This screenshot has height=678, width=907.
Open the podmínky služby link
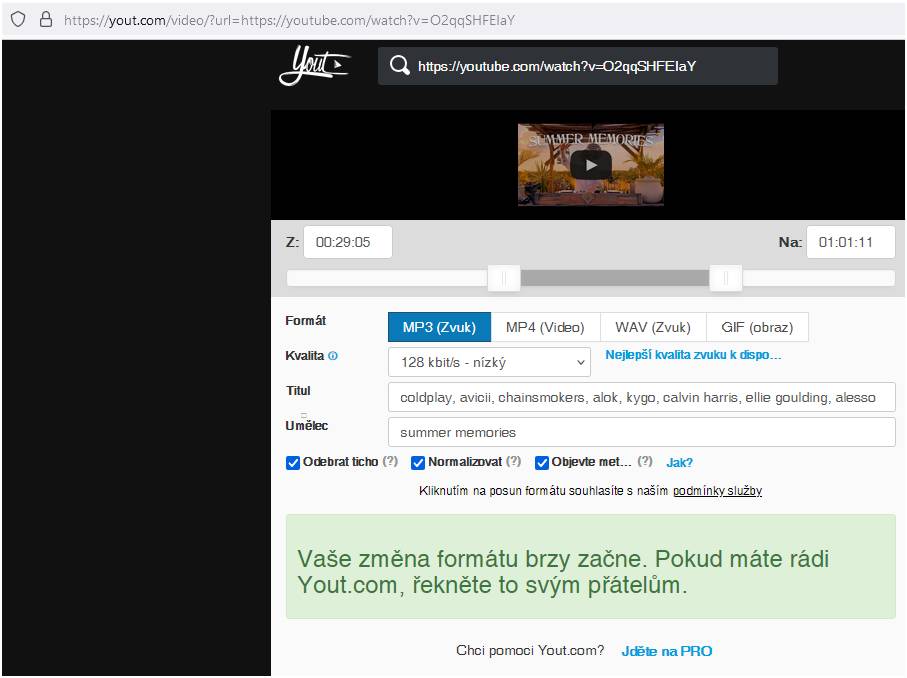pyautogui.click(x=717, y=491)
